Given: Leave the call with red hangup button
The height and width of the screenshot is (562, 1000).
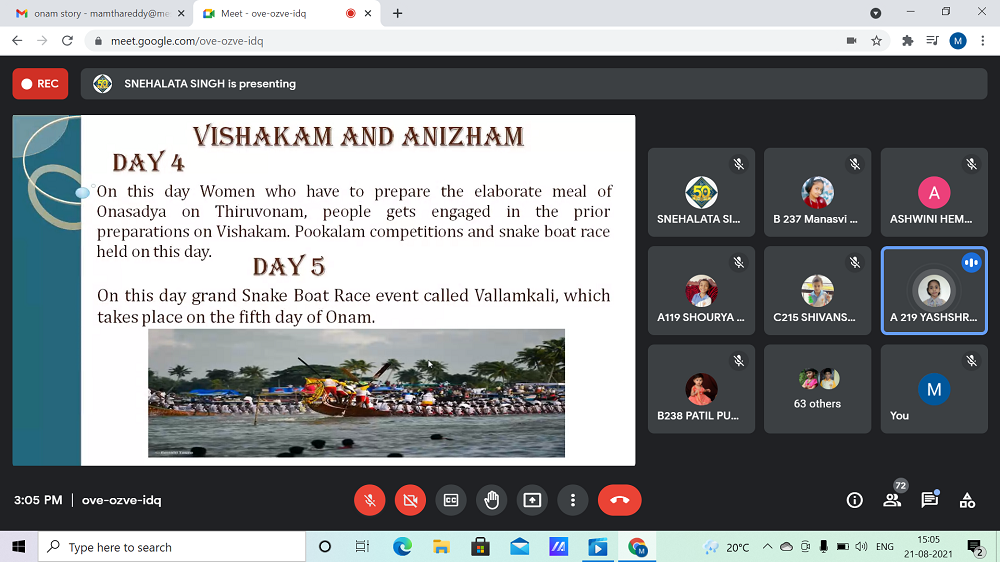Looking at the screenshot, I should click(619, 500).
